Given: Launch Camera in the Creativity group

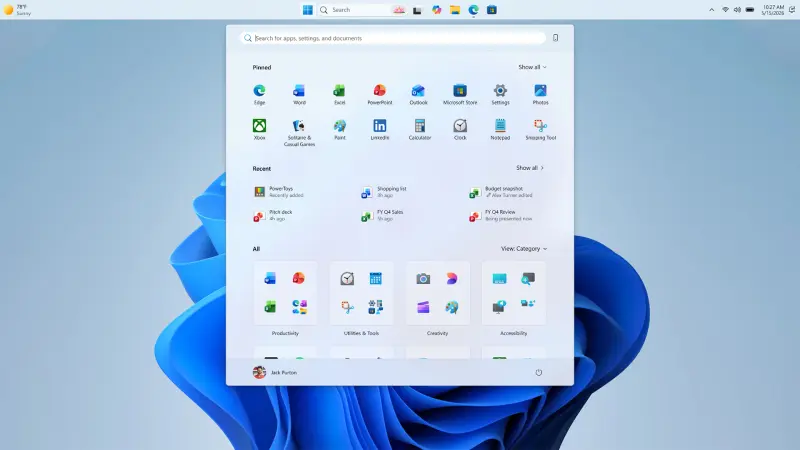Looking at the screenshot, I should [423, 279].
